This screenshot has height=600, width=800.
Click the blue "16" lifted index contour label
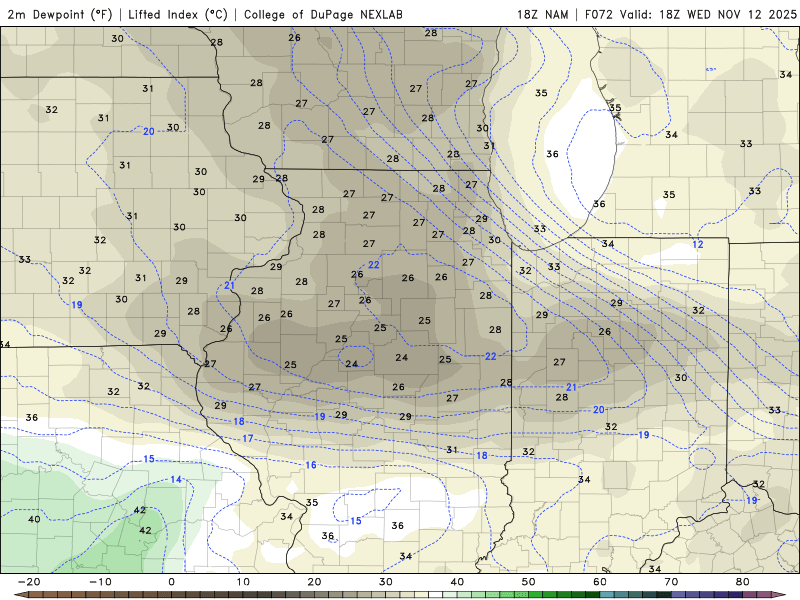pyautogui.click(x=311, y=465)
